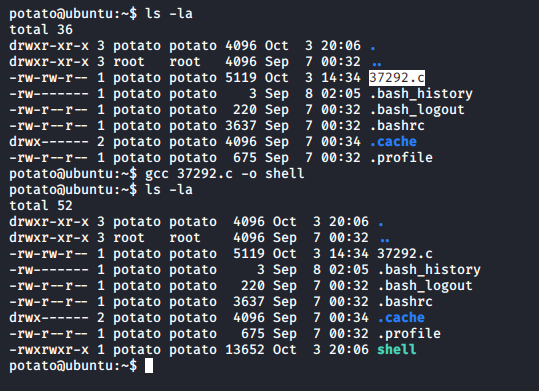539x391 pixels.
Task: Click .bash_logout in the second listing
Action: click(x=425, y=285)
